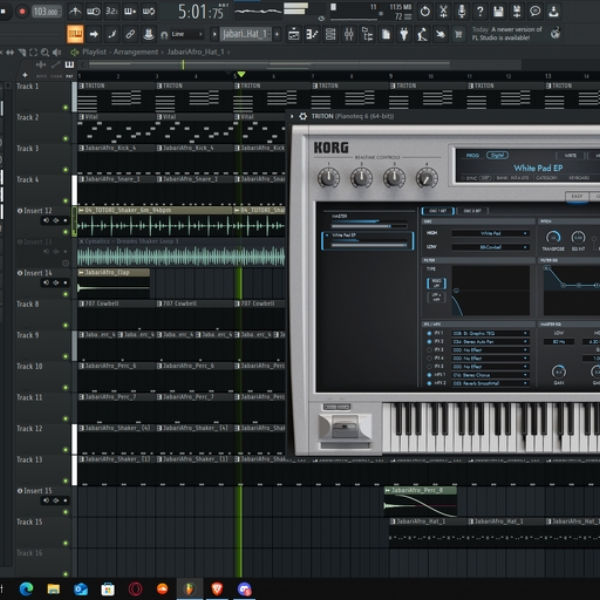This screenshot has height=600, width=600.
Task: Click the tempo 103.000 field
Action: coord(45,11)
